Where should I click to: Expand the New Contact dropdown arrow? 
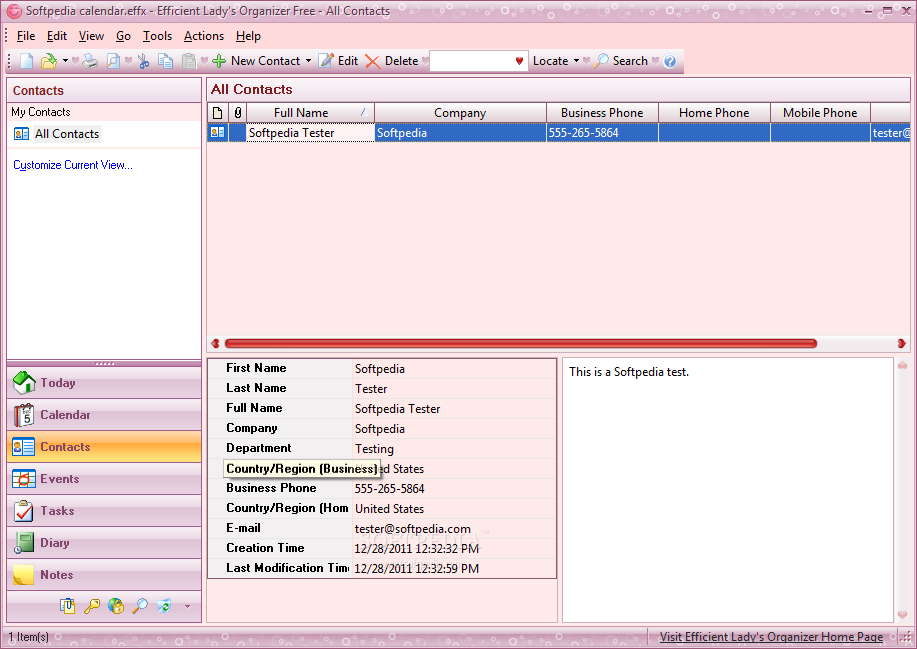tap(309, 61)
